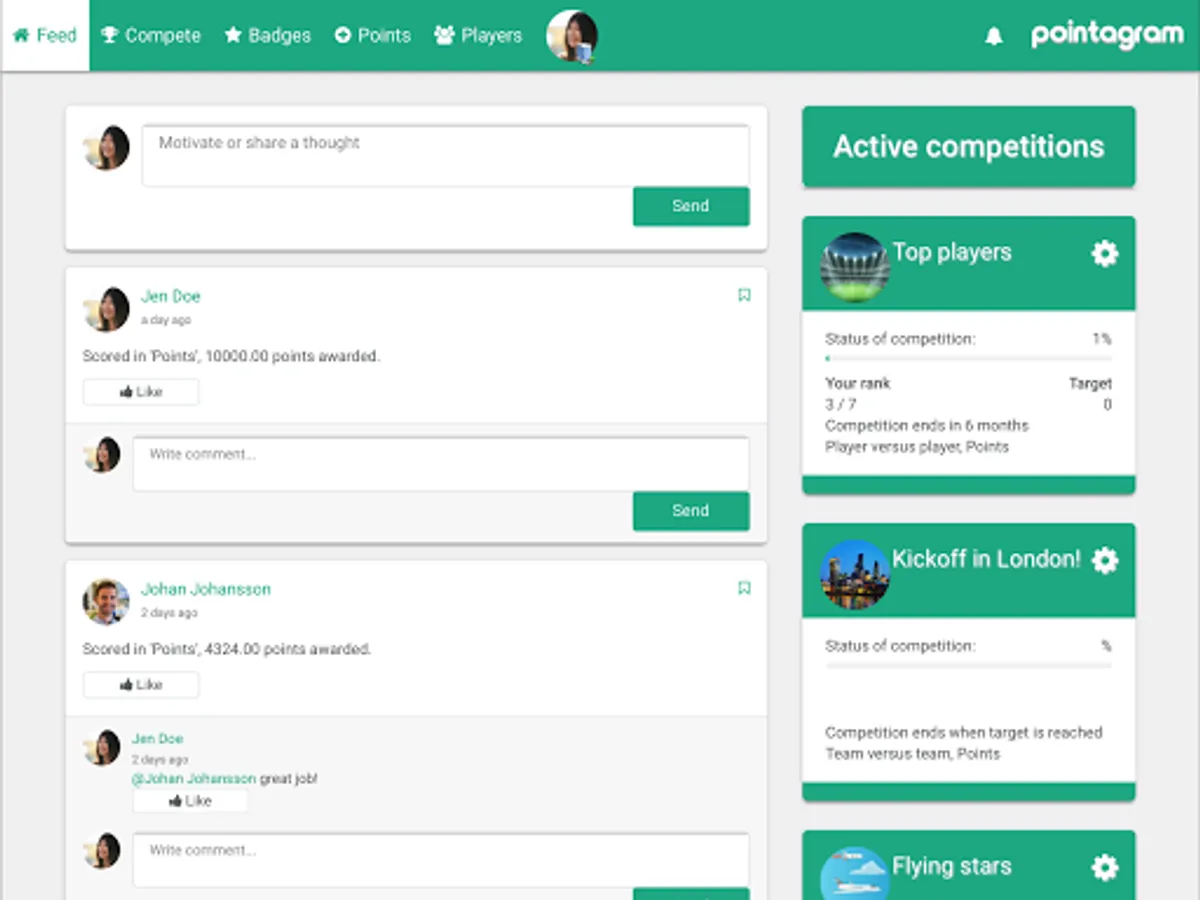Click Jen Doe's avatar on her post
The image size is (1200, 900).
pyautogui.click(x=106, y=310)
